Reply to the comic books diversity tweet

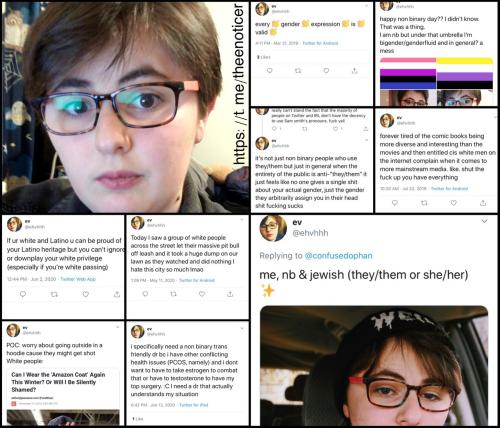(395, 203)
